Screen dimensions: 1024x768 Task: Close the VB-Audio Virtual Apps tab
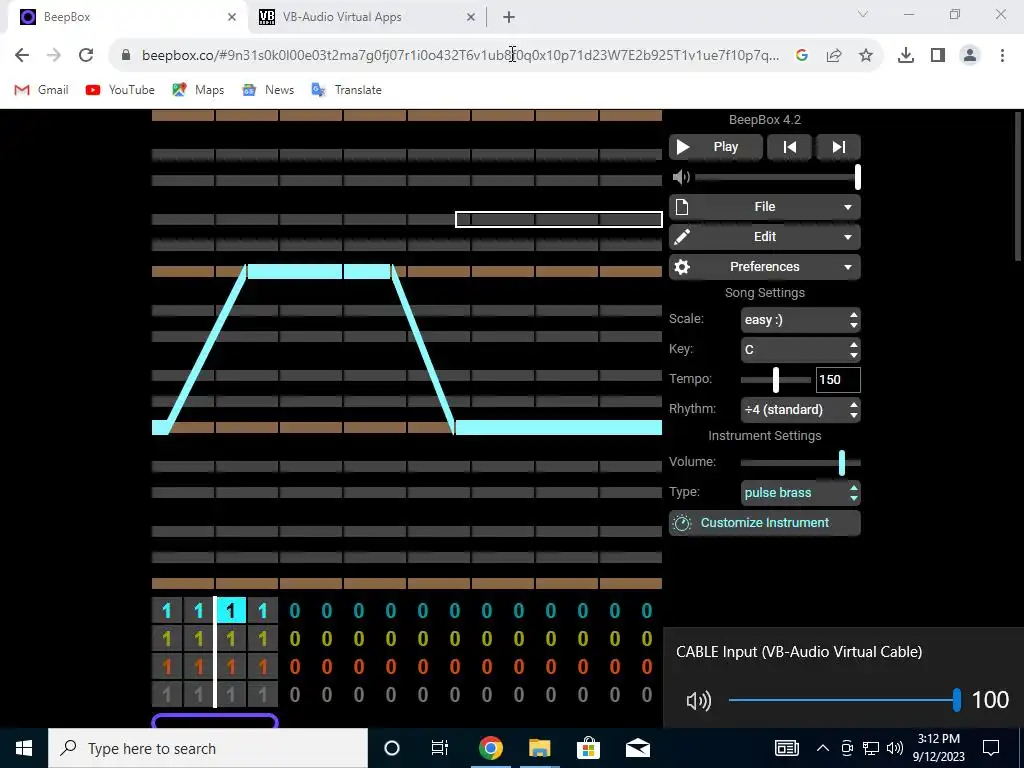(x=471, y=18)
